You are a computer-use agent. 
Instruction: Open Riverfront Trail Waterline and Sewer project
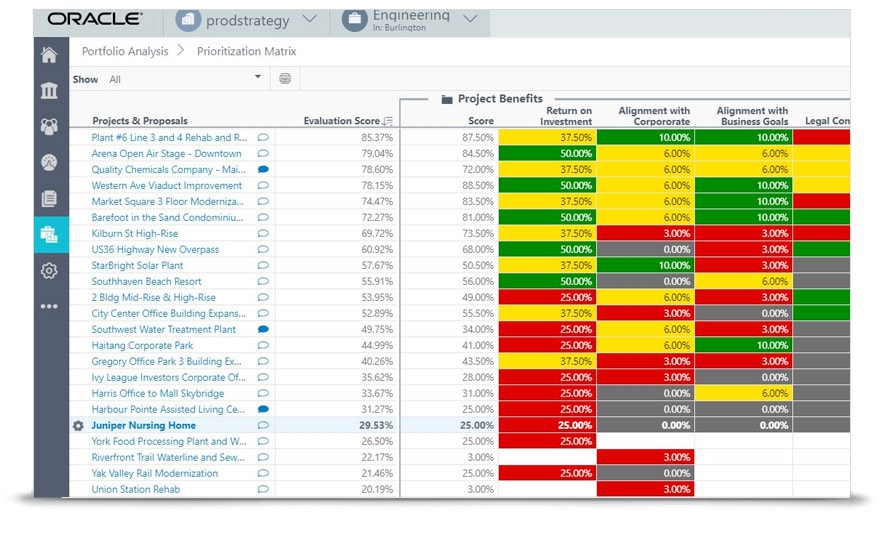[168, 458]
